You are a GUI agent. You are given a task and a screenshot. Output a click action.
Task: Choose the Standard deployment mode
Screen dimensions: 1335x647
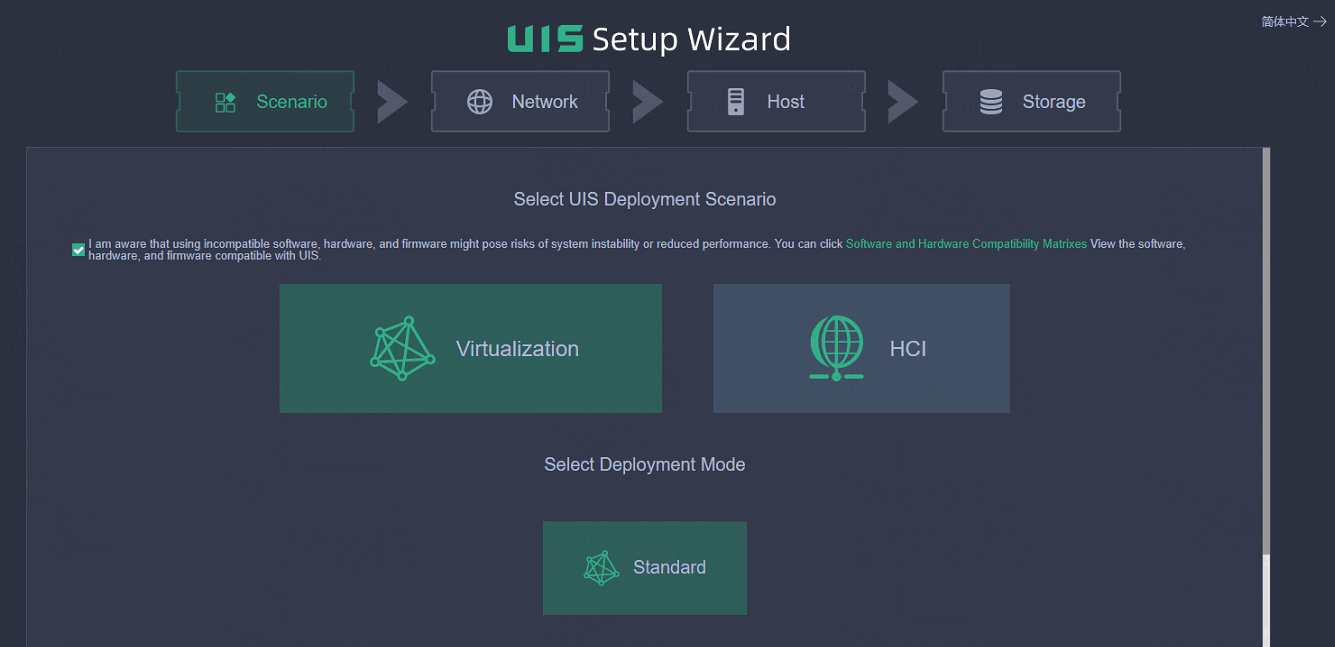[645, 568]
